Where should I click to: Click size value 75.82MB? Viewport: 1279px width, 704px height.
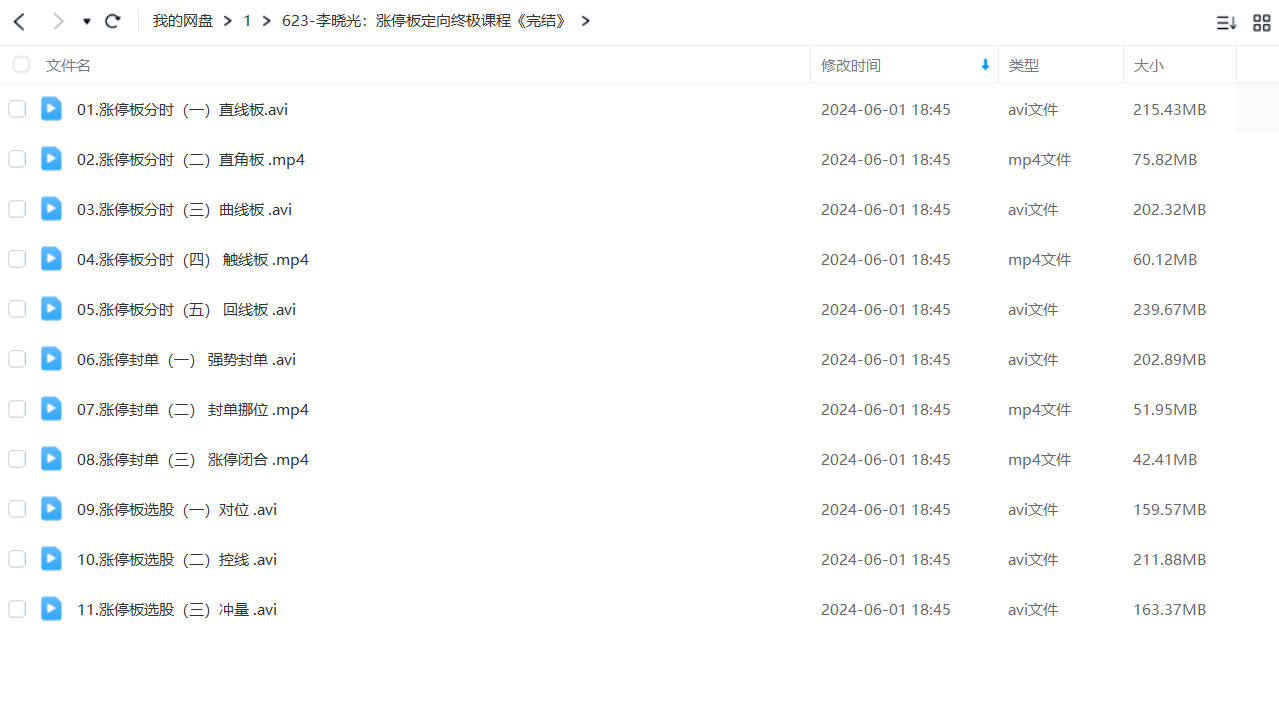1165,159
